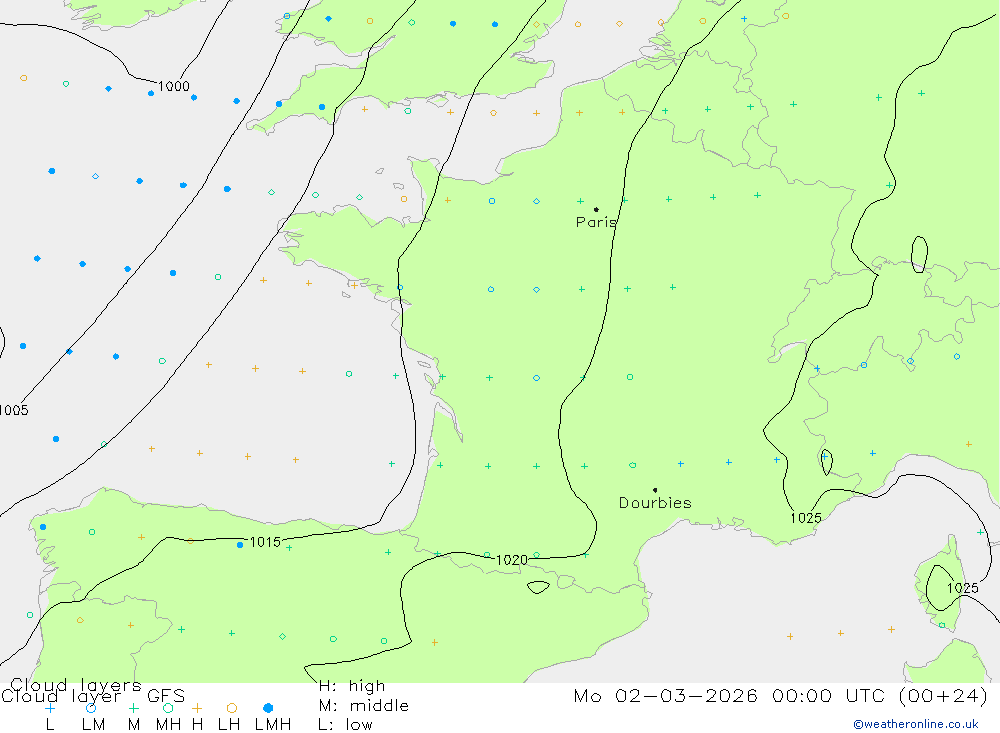The height and width of the screenshot is (733, 1000).
Task: Click the 'LMH' legend abbreviation label
Action: [273, 725]
